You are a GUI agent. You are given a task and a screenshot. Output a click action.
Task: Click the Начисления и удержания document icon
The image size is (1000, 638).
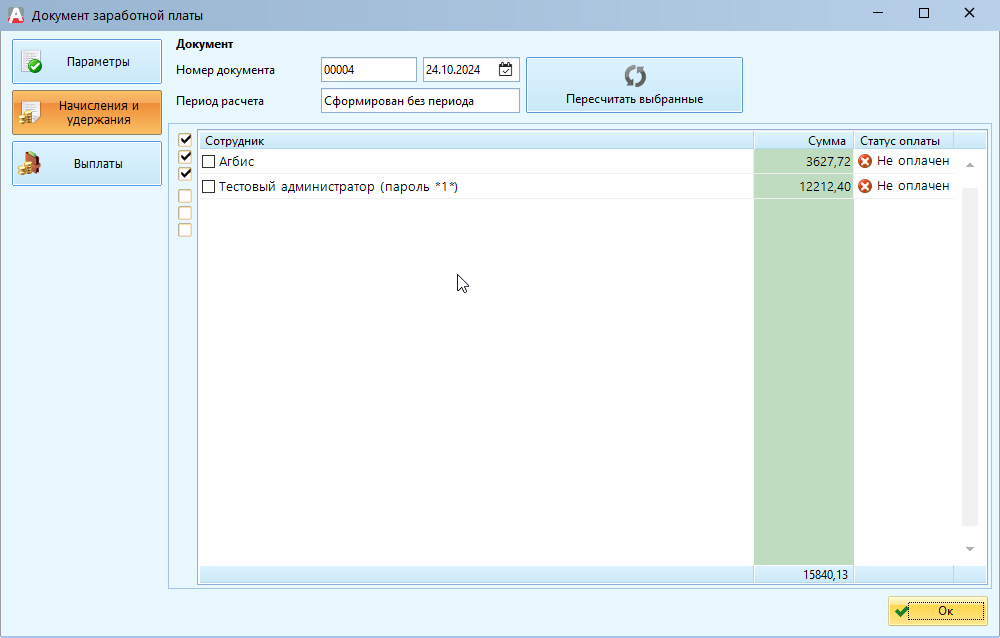coord(31,113)
